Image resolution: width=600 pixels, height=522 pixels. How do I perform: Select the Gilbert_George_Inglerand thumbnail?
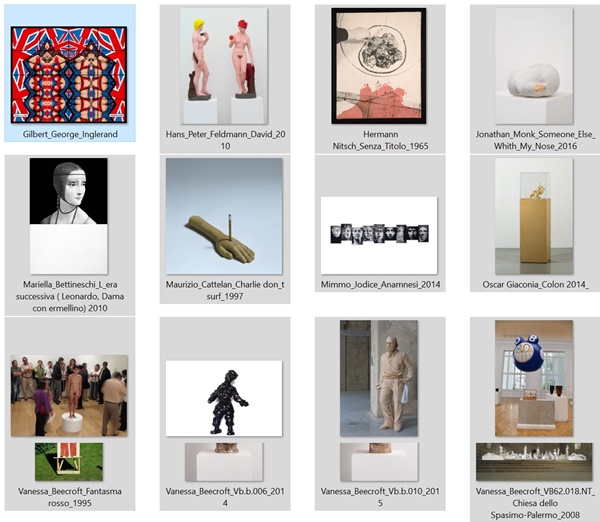[x=69, y=75]
